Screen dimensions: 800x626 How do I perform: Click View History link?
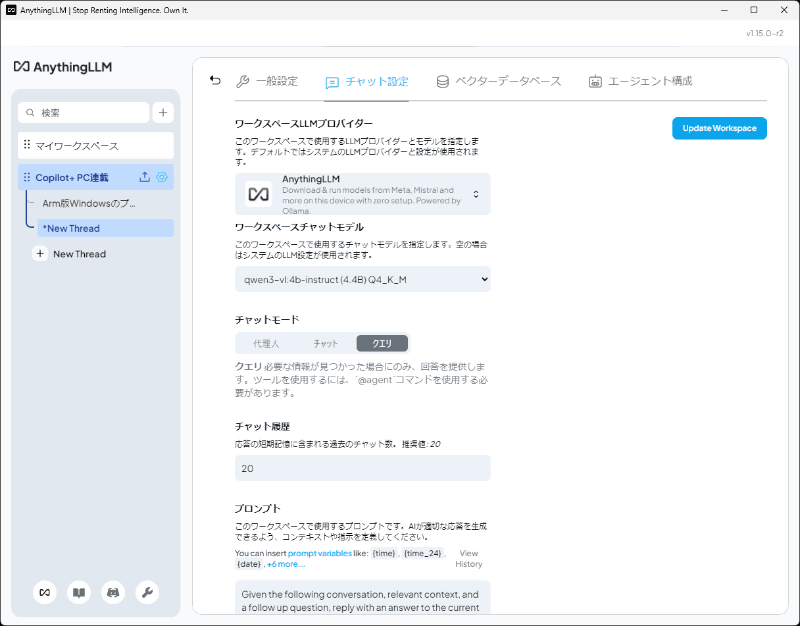[469, 559]
